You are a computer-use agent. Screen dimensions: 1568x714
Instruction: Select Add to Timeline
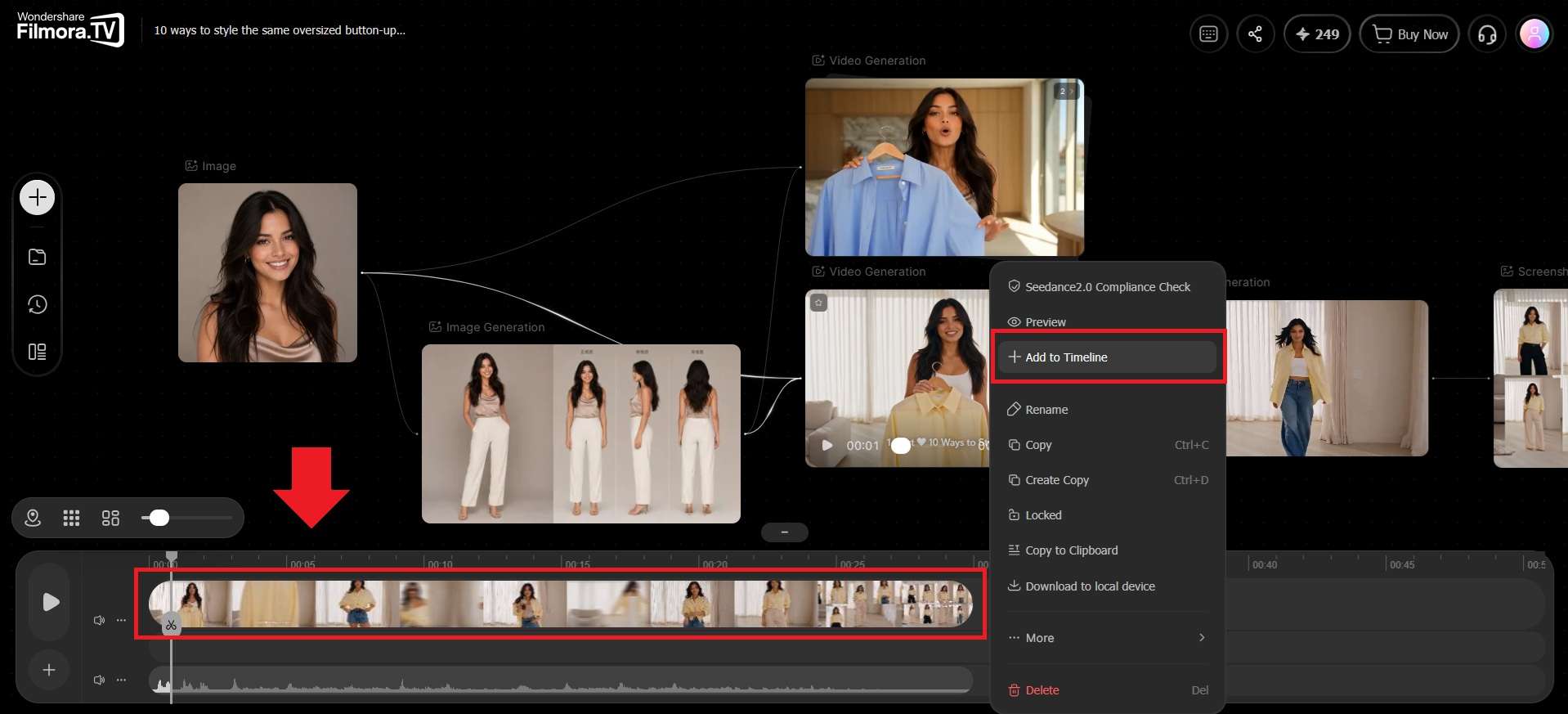pyautogui.click(x=1107, y=357)
